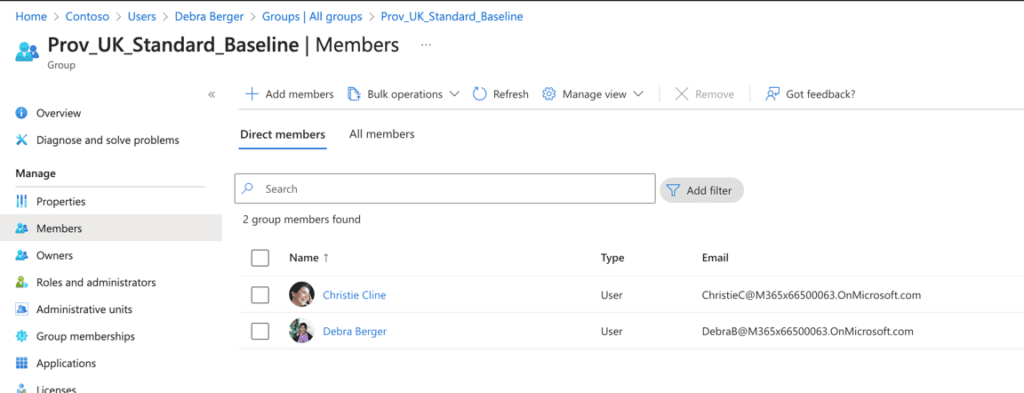Switch to the Direct members tab
The height and width of the screenshot is (393, 1024).
283,134
